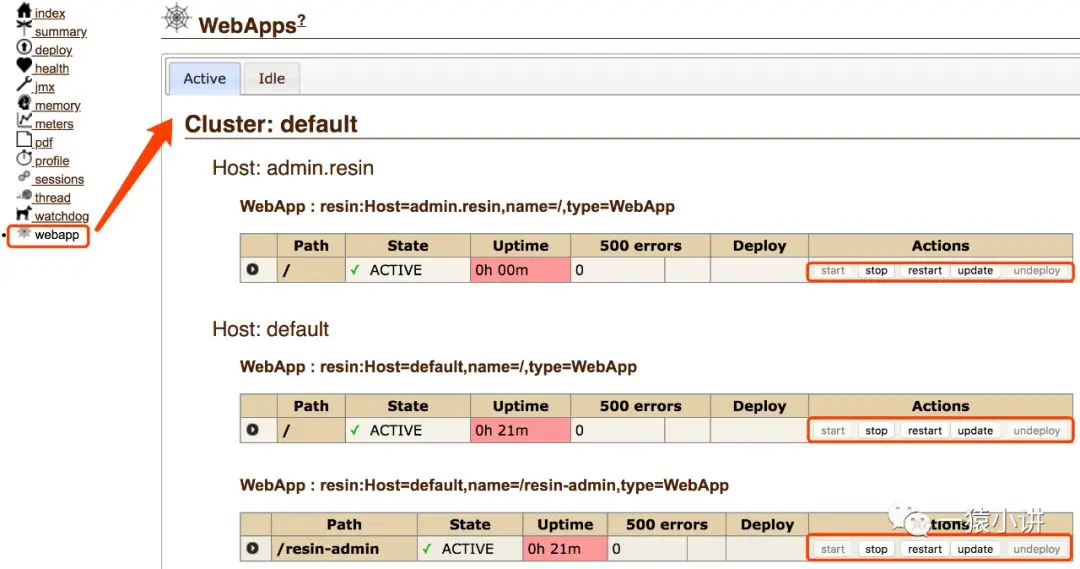Open the pdf link
1080x569 pixels.
43,143
